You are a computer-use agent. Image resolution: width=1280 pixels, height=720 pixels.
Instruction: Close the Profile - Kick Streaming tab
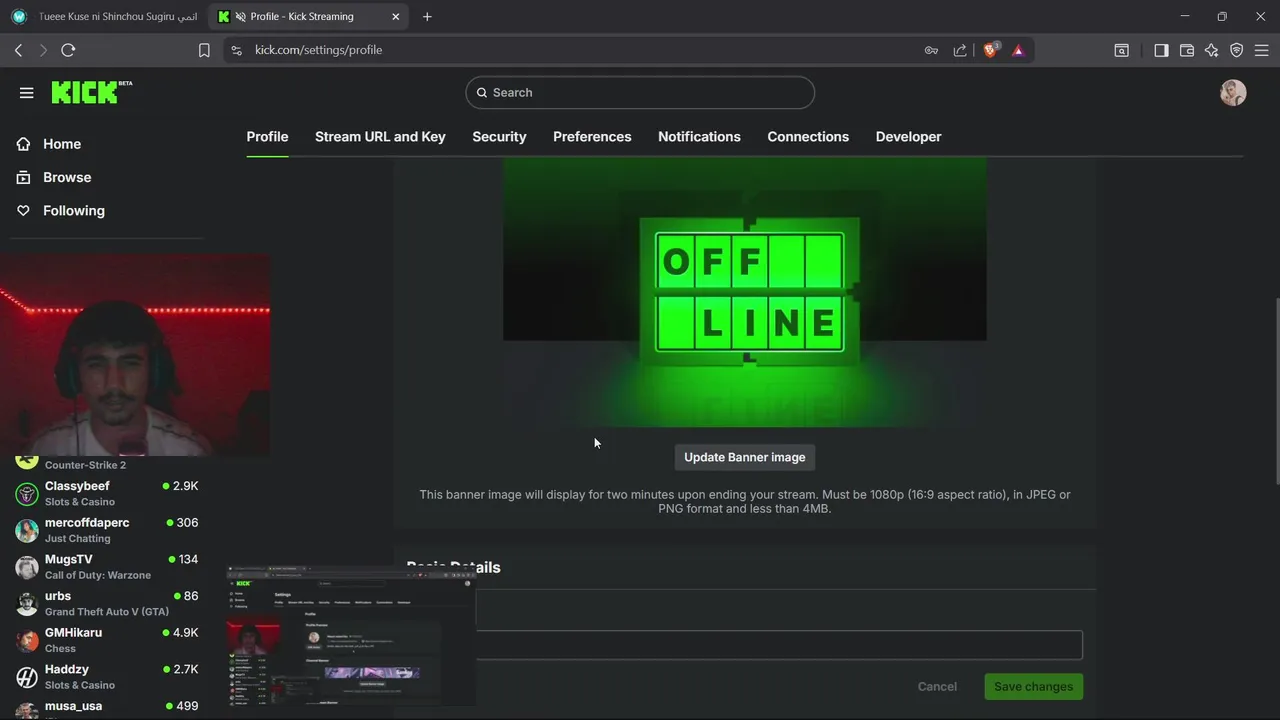[x=396, y=17]
